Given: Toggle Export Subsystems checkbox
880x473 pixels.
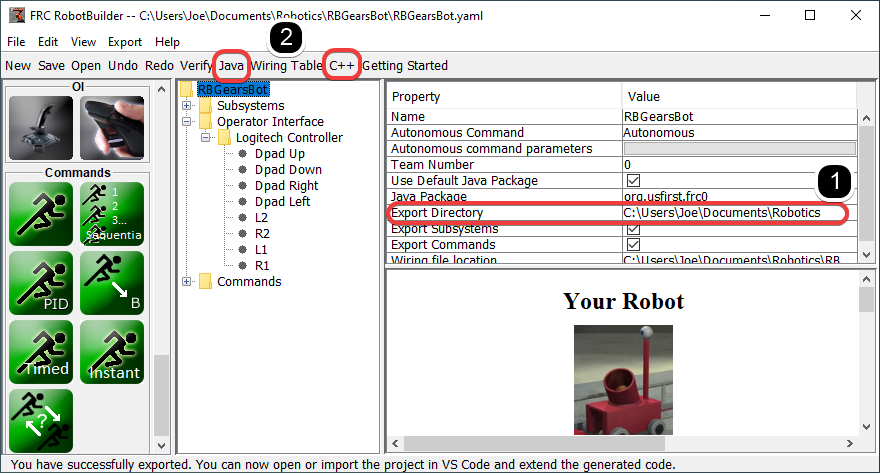Looking at the screenshot, I should pos(634,229).
